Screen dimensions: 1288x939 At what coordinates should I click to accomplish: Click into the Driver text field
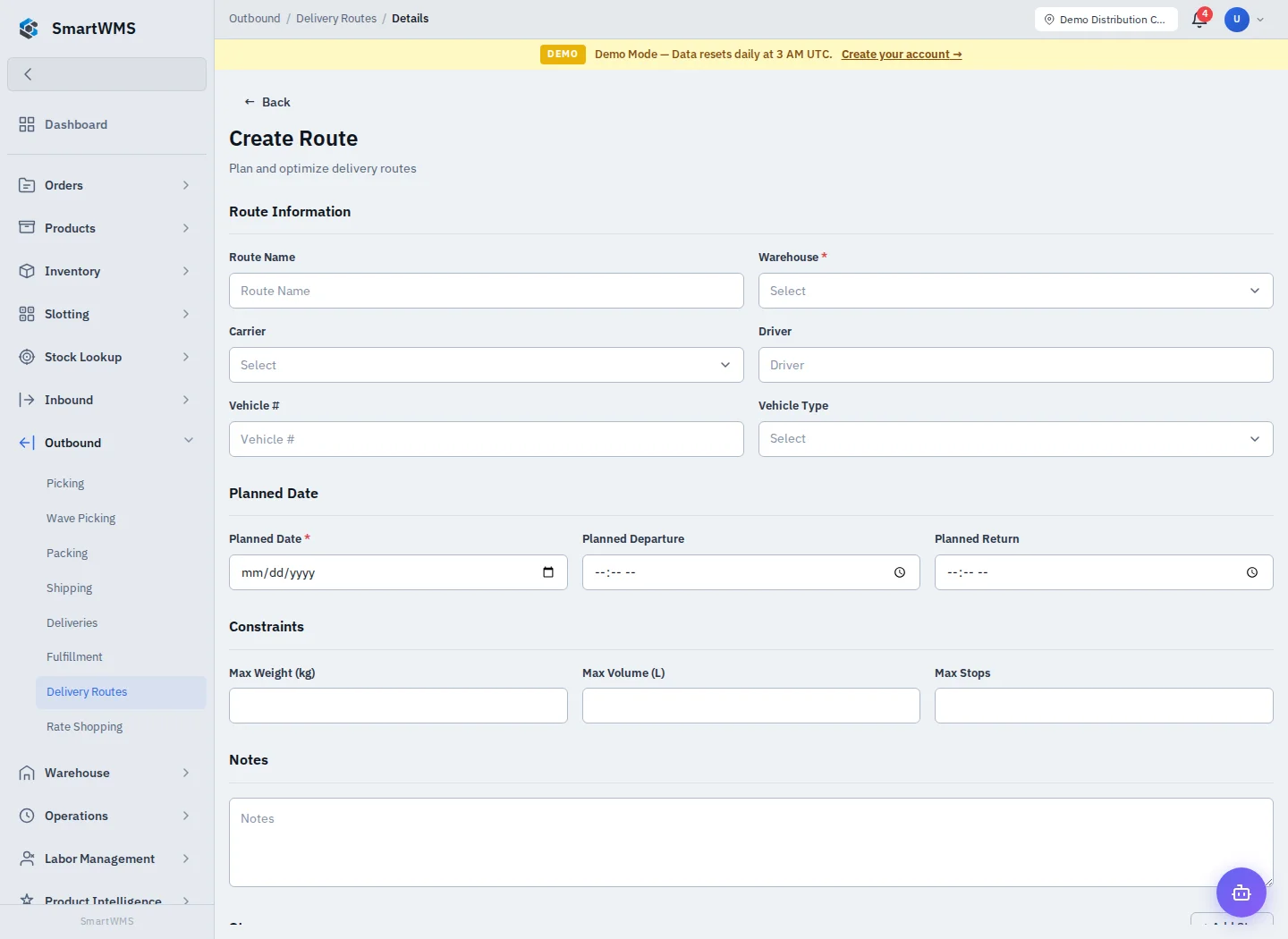coord(1015,365)
